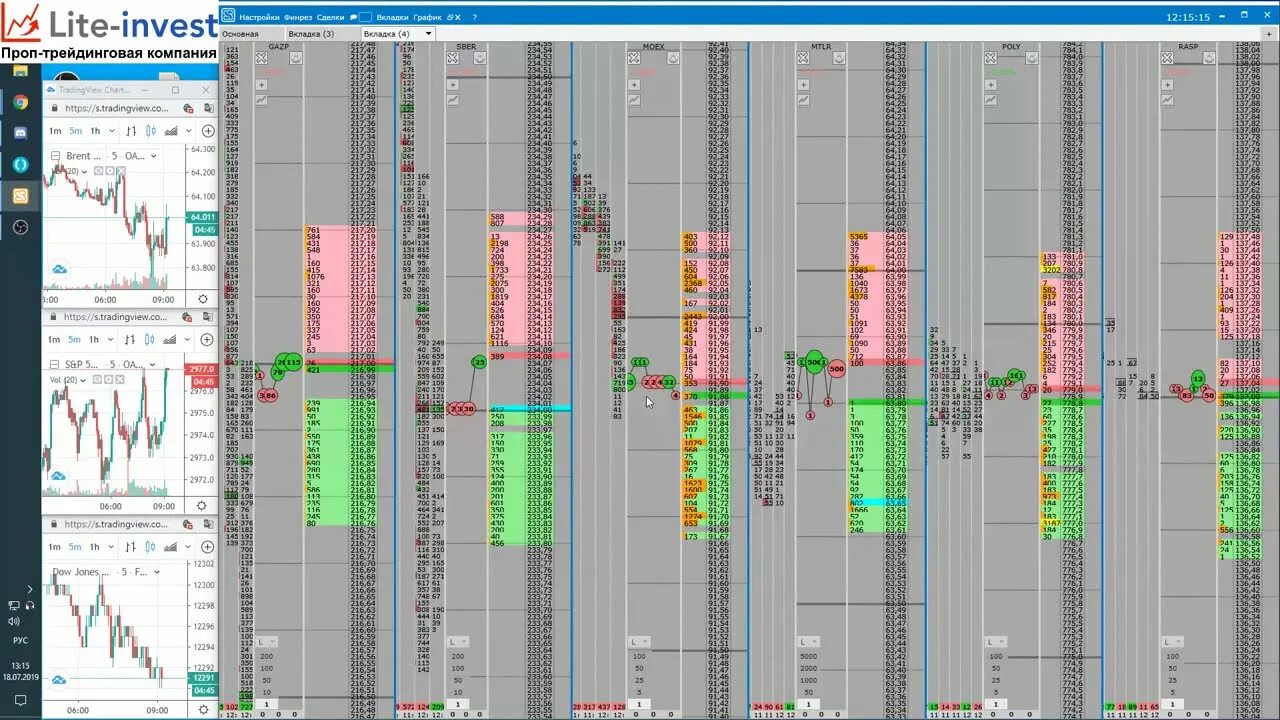The image size is (1280, 720).
Task: Open Настройки menu
Action: 260,17
